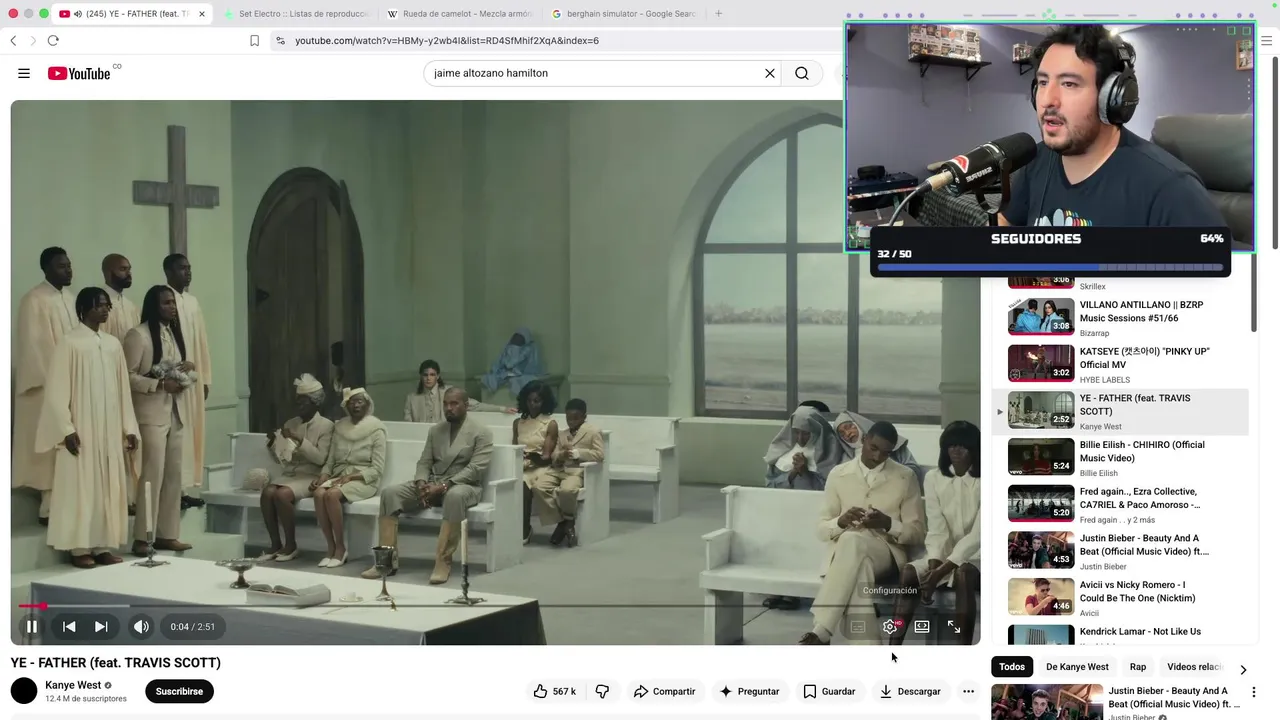Skip to the next video
This screenshot has width=1280, height=720.
pos(101,627)
